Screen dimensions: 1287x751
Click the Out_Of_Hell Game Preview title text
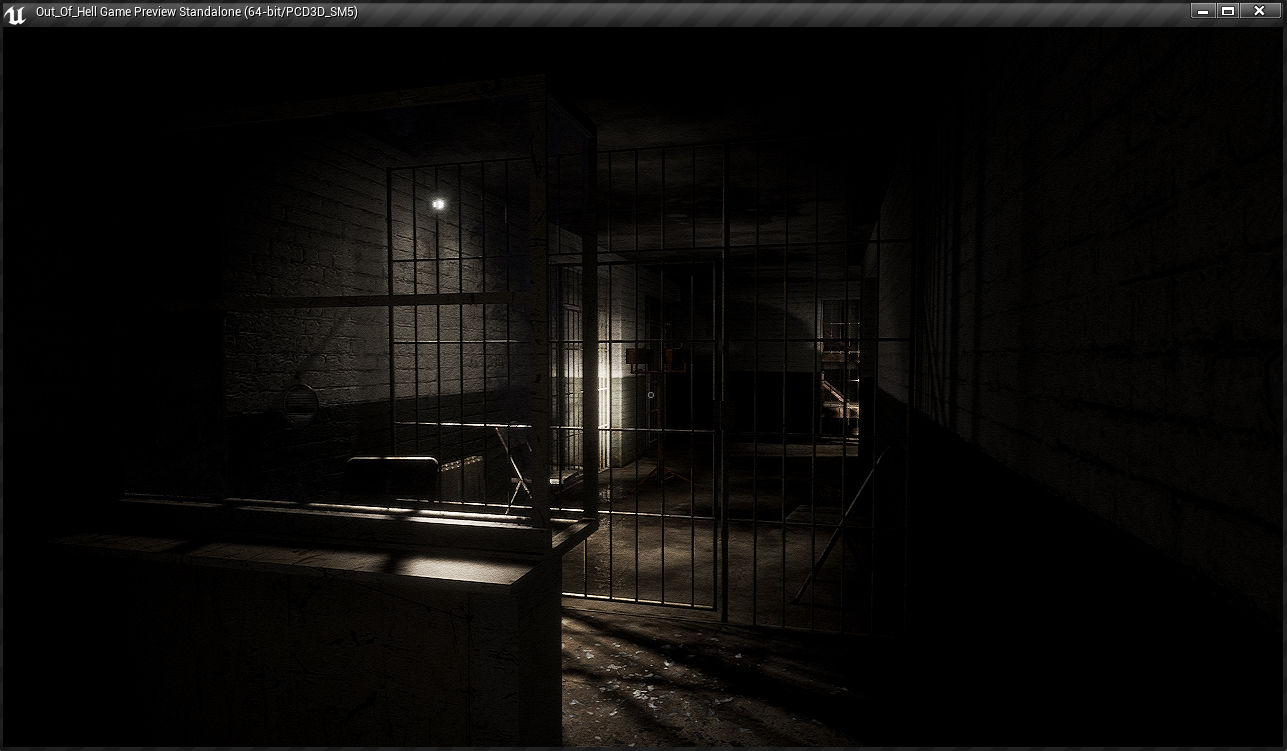click(196, 12)
